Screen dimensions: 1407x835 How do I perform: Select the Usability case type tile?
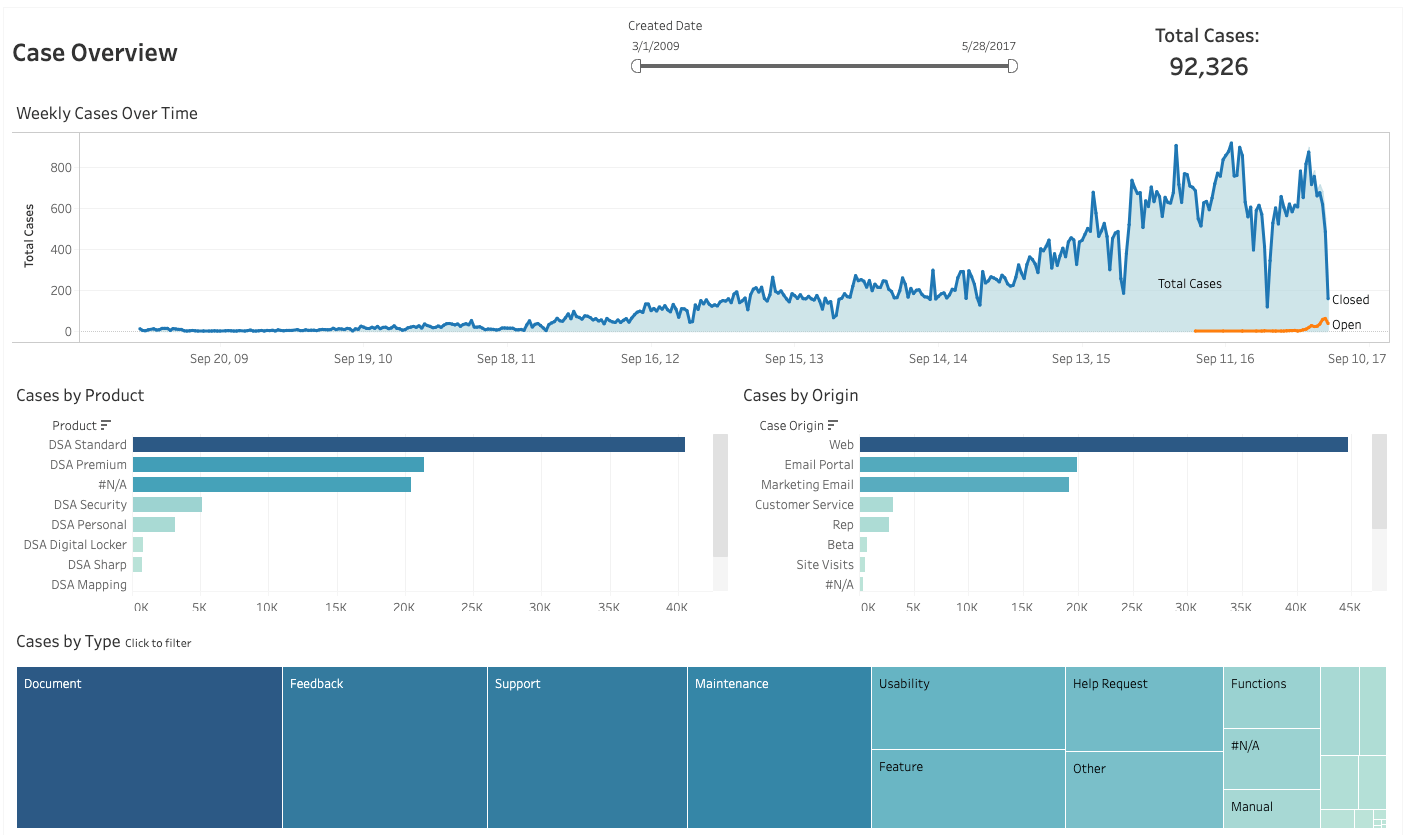(x=967, y=708)
